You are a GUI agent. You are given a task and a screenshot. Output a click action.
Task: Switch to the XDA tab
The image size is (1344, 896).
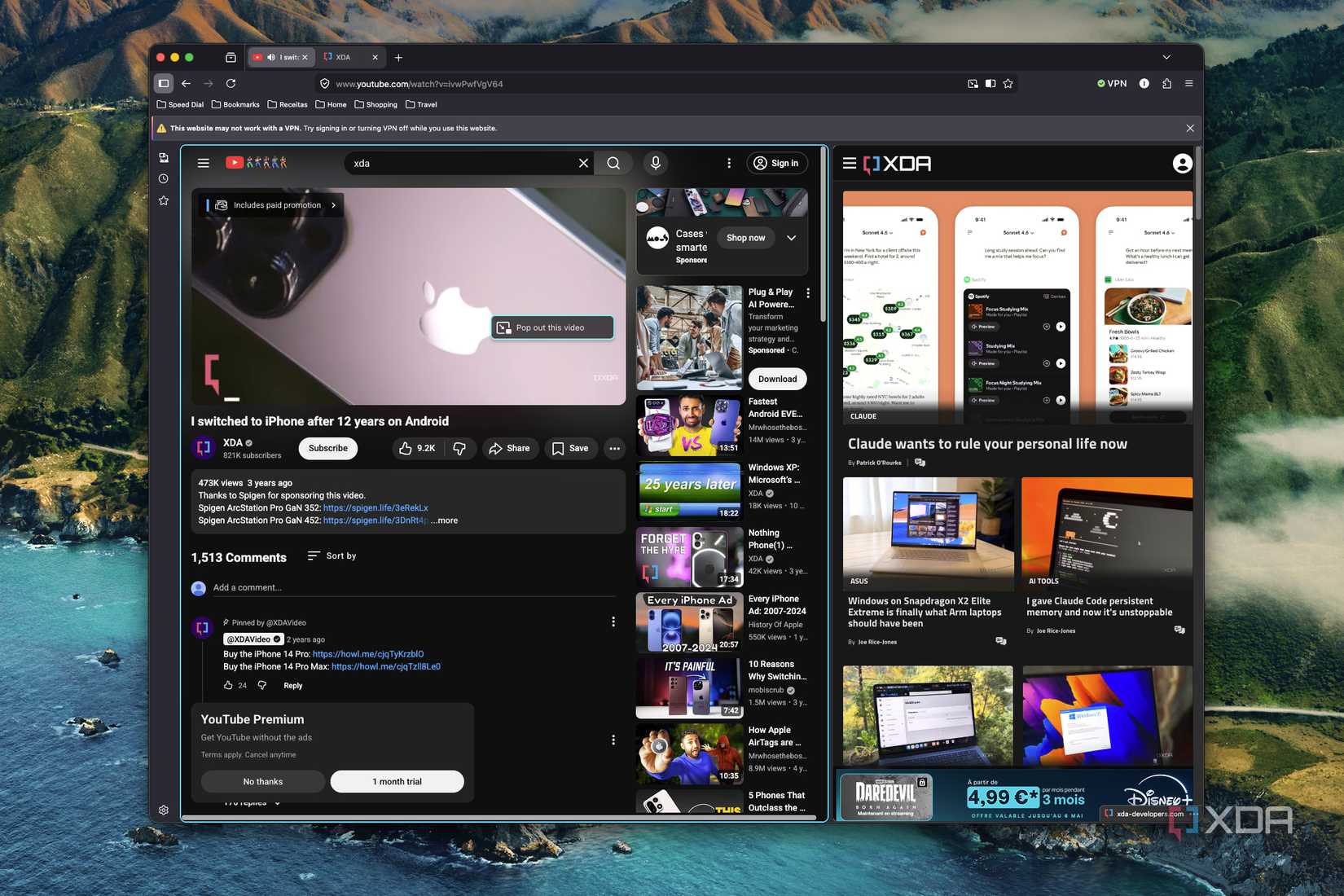click(x=349, y=57)
